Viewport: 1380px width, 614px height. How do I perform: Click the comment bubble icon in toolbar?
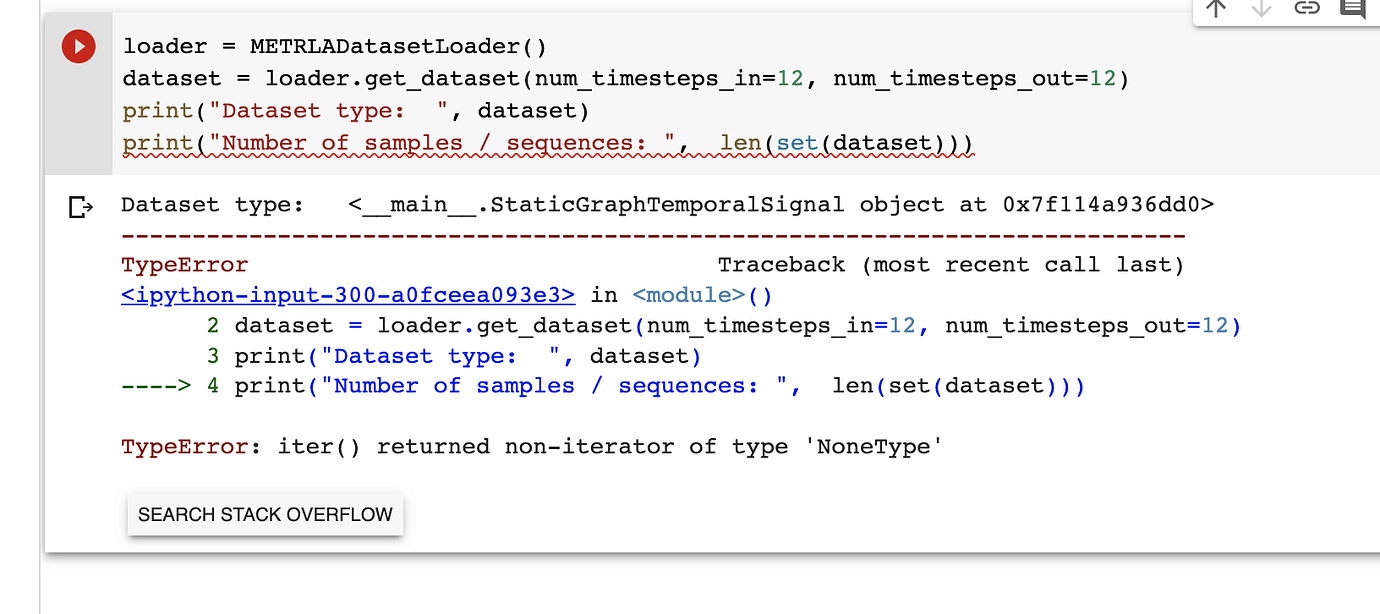(1353, 9)
